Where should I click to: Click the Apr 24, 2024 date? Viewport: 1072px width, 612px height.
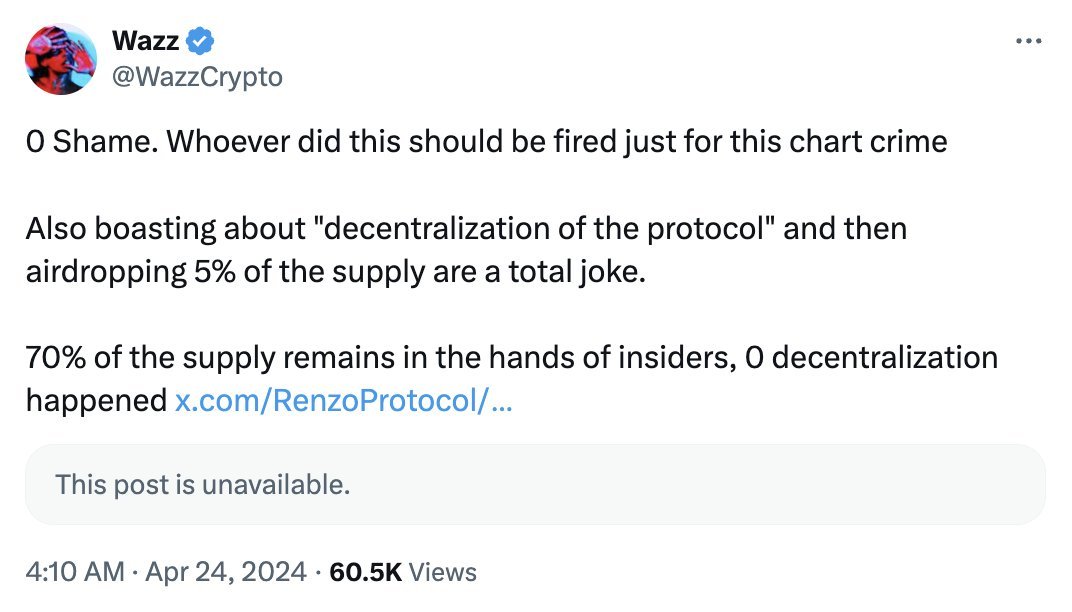click(x=226, y=572)
